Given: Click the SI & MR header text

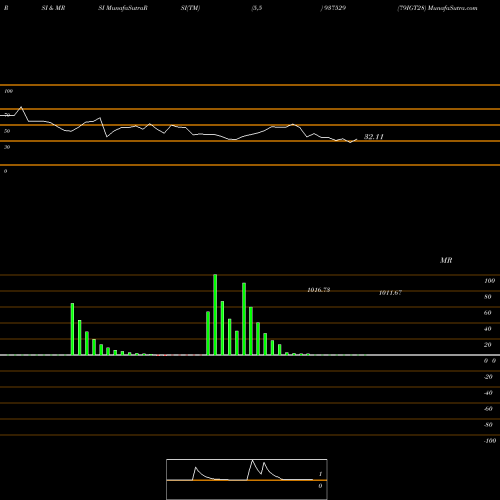Looking at the screenshot, I should click(53, 8).
